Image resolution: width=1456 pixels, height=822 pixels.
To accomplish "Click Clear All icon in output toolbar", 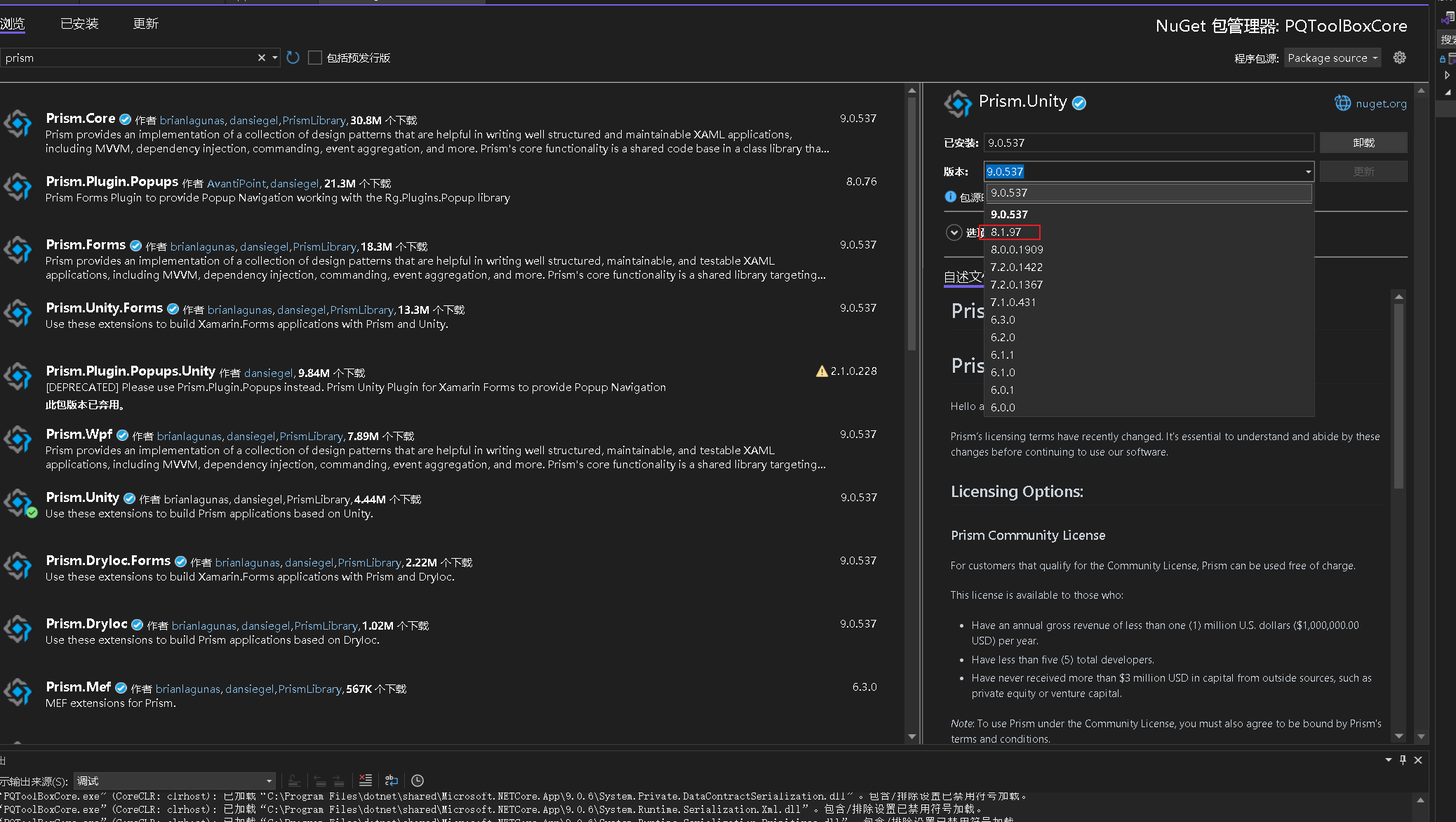I will (365, 781).
